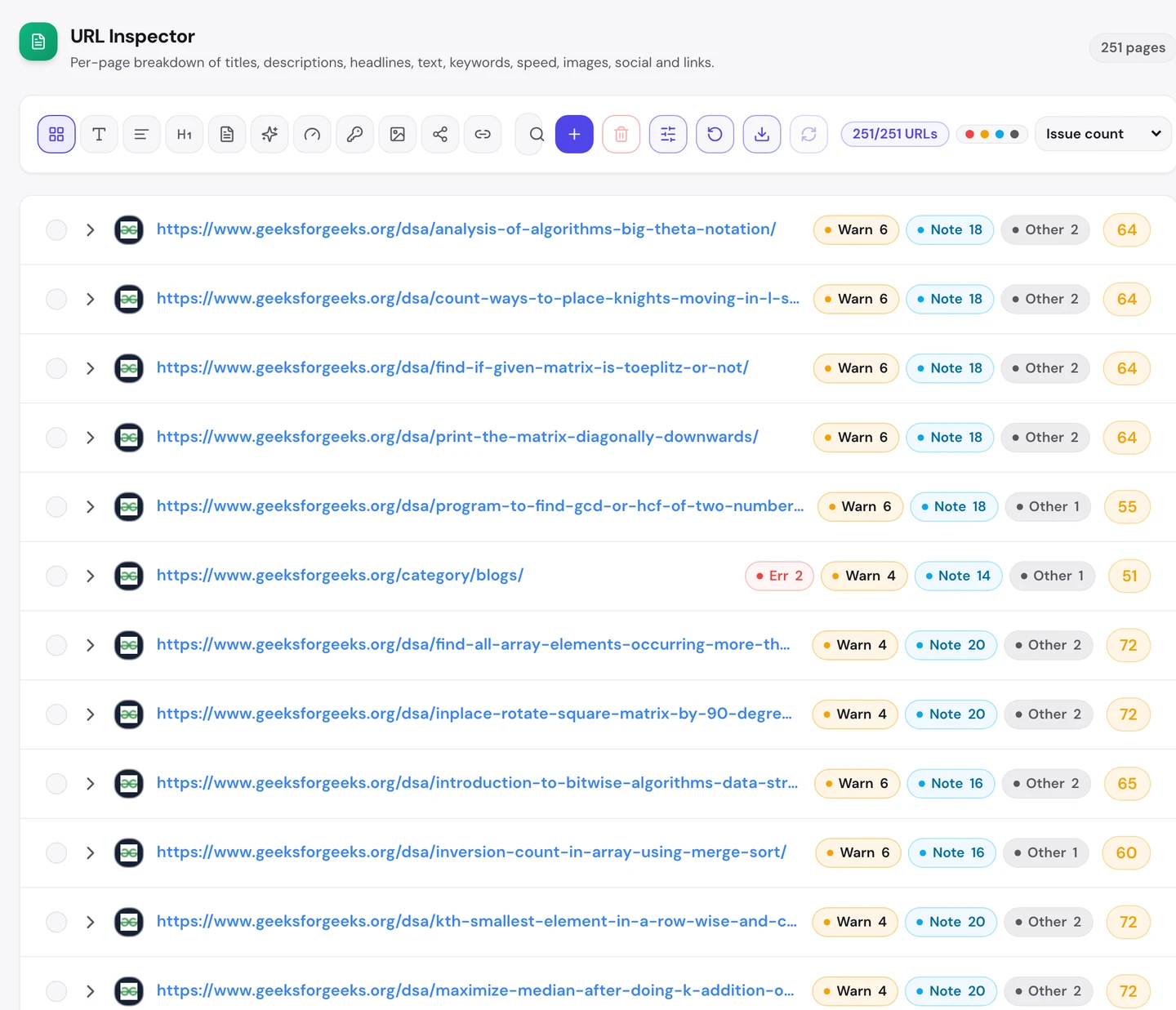Viewport: 1176px width, 1010px height.
Task: Click the blue severity dot filter
Action: click(x=1000, y=134)
